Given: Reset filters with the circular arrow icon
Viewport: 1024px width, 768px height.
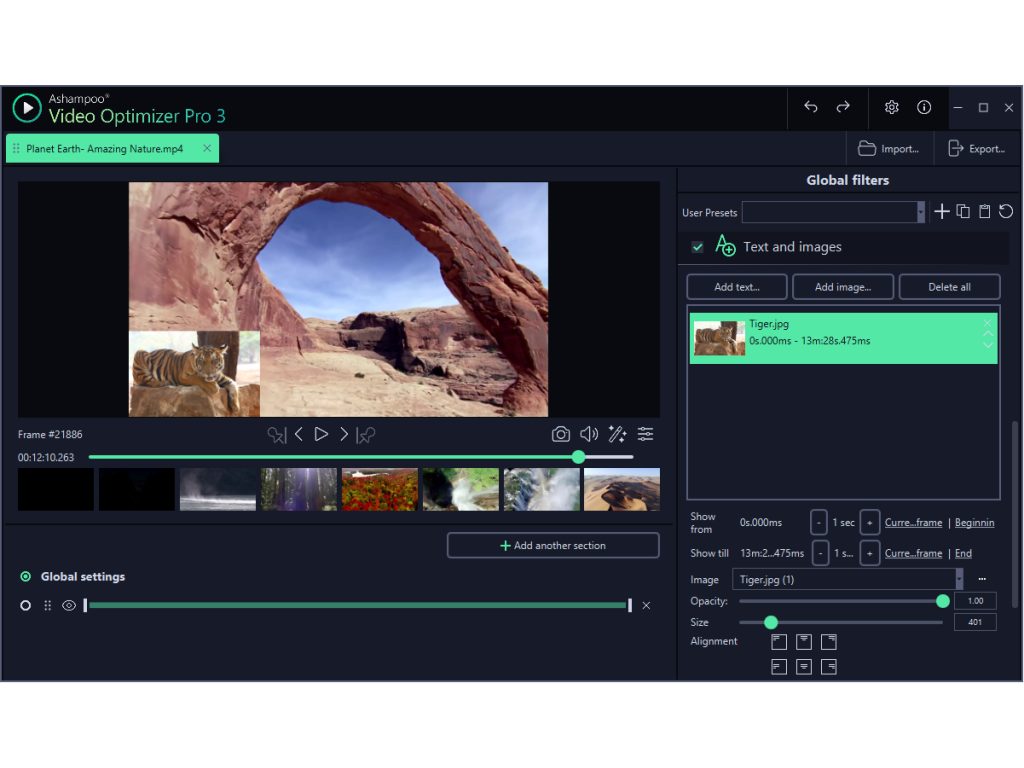Looking at the screenshot, I should tap(1006, 212).
